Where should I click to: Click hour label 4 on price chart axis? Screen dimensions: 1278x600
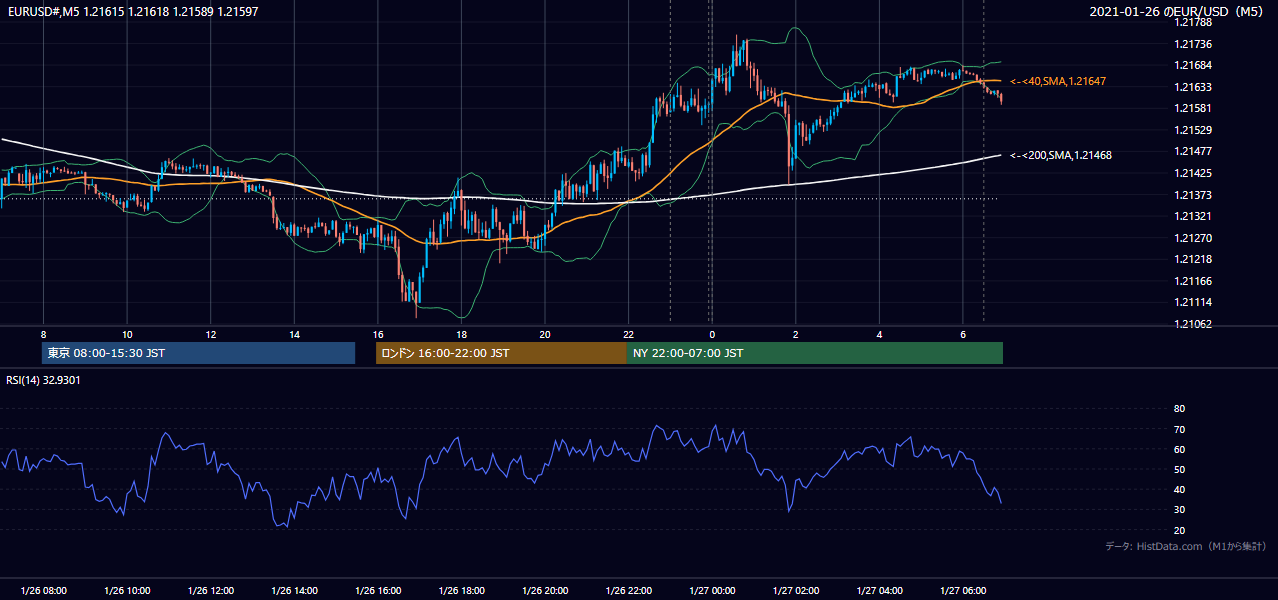(x=879, y=334)
